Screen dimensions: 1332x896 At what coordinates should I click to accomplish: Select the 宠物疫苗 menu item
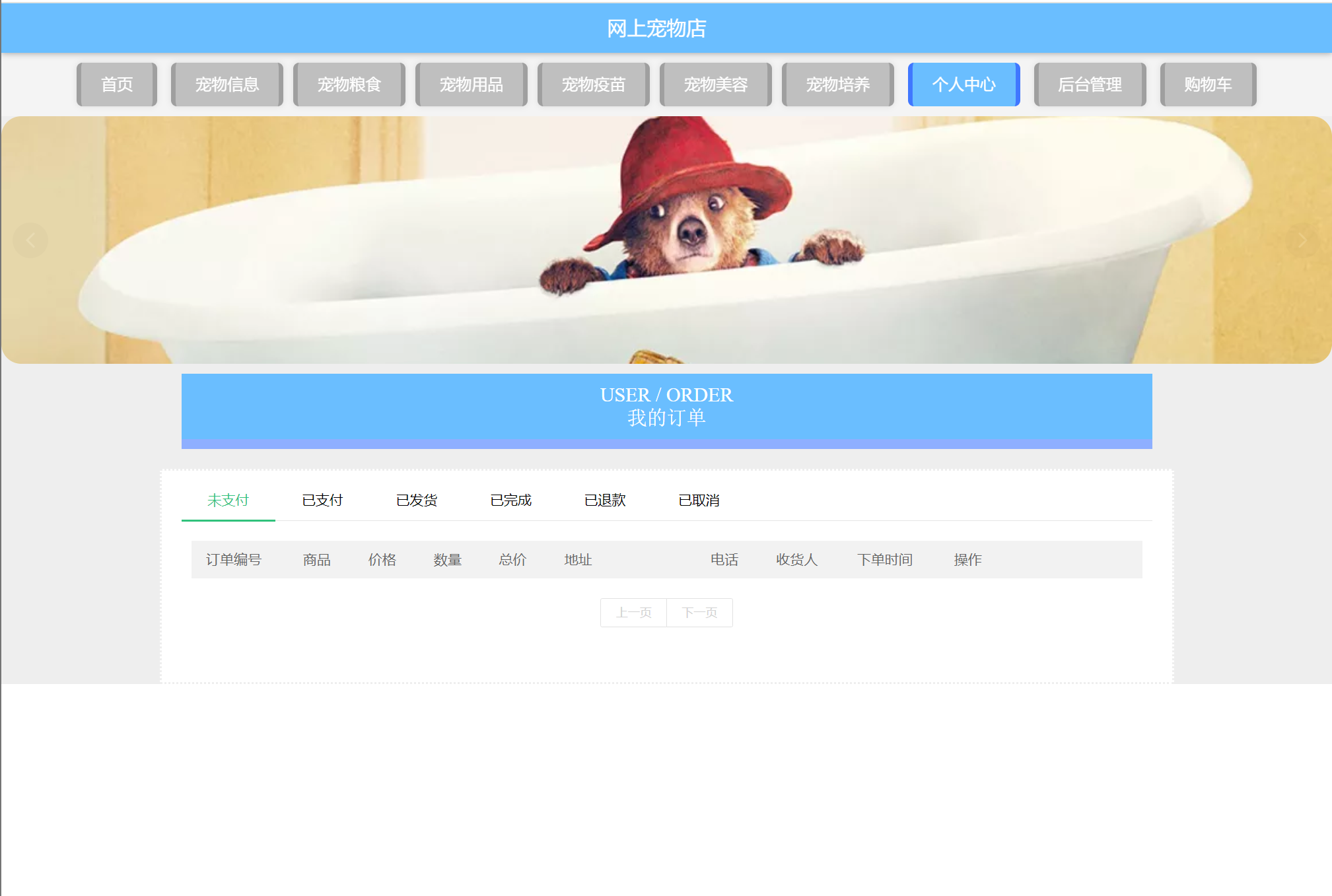[x=594, y=85]
